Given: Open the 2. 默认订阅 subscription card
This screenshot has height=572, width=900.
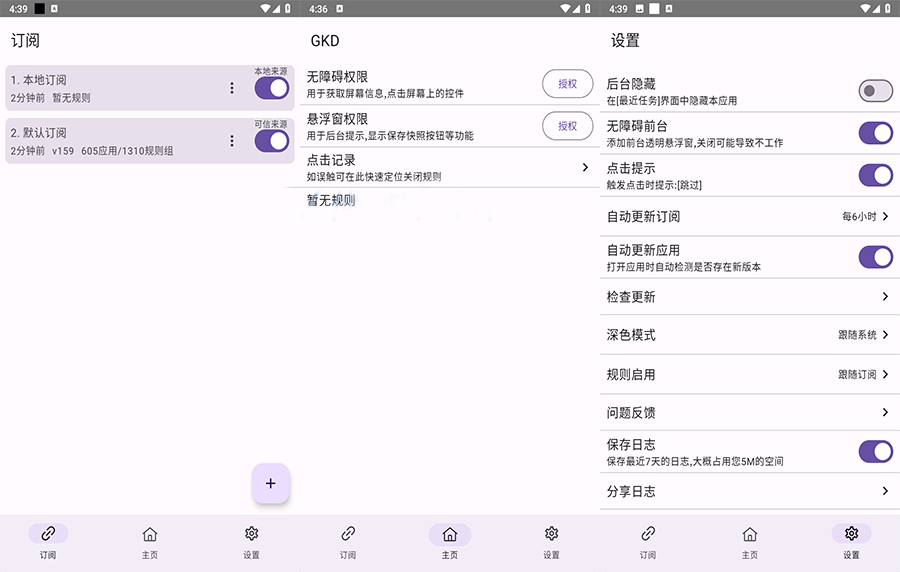Looking at the screenshot, I should [150, 141].
